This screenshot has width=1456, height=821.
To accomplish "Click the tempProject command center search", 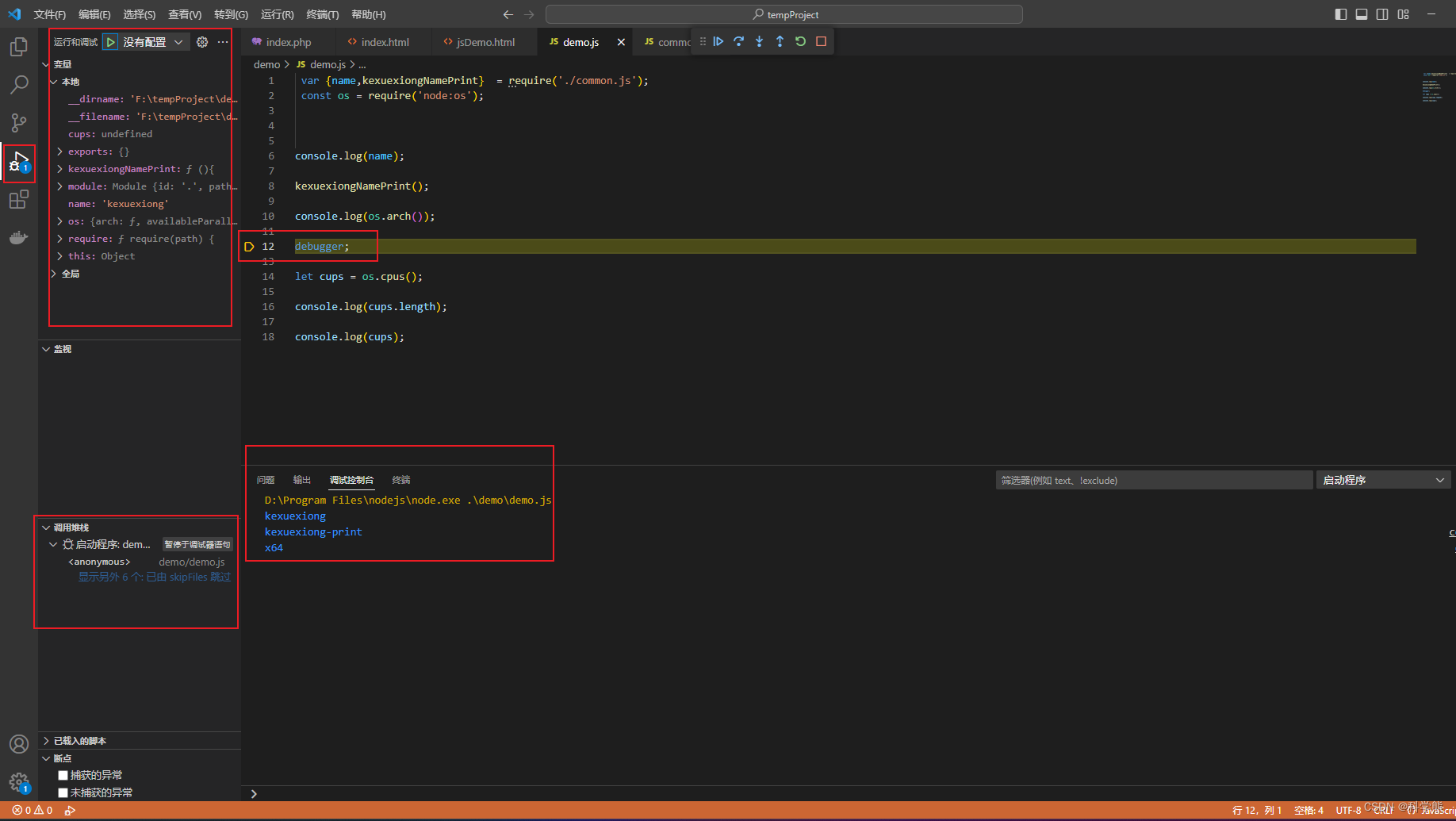I will pos(784,14).
